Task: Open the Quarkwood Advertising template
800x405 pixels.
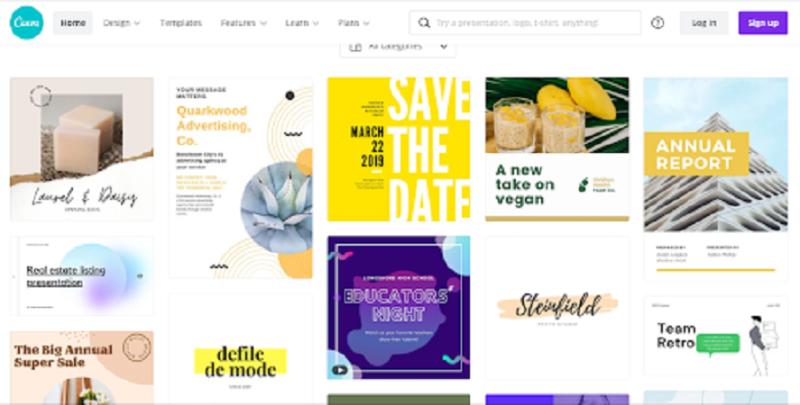Action: pos(241,178)
